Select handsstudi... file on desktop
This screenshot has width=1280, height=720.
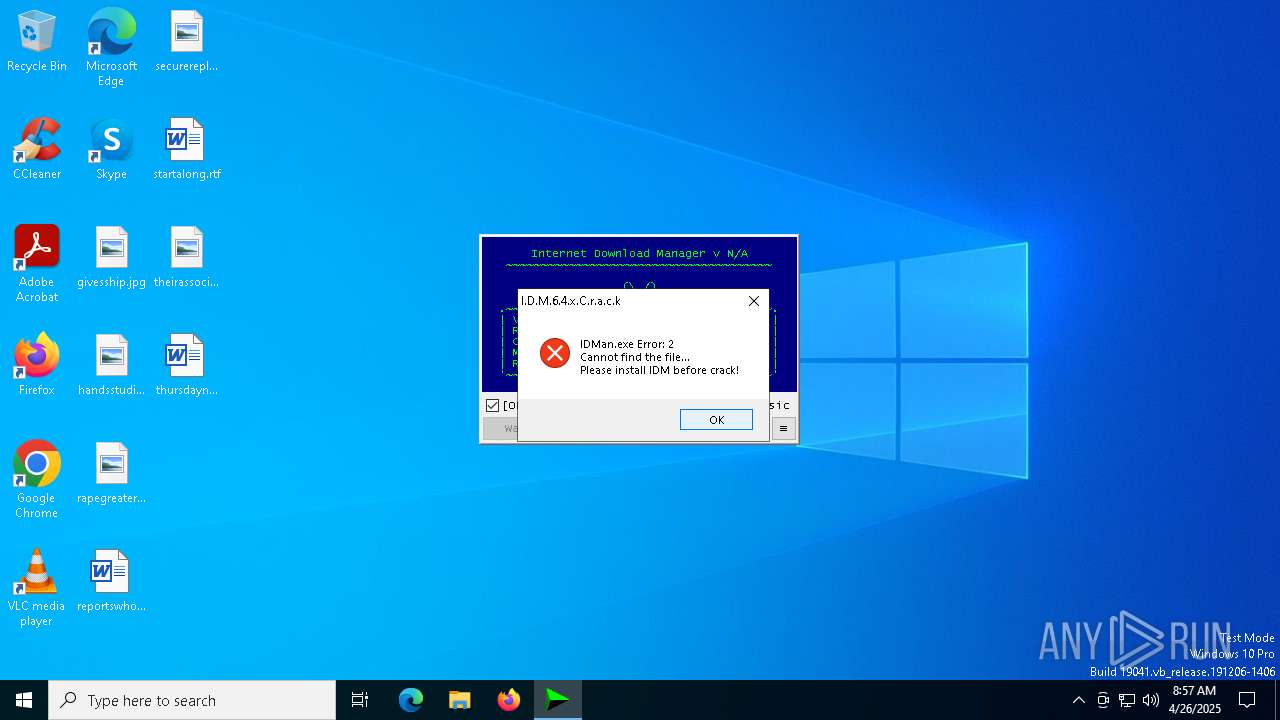(x=111, y=366)
